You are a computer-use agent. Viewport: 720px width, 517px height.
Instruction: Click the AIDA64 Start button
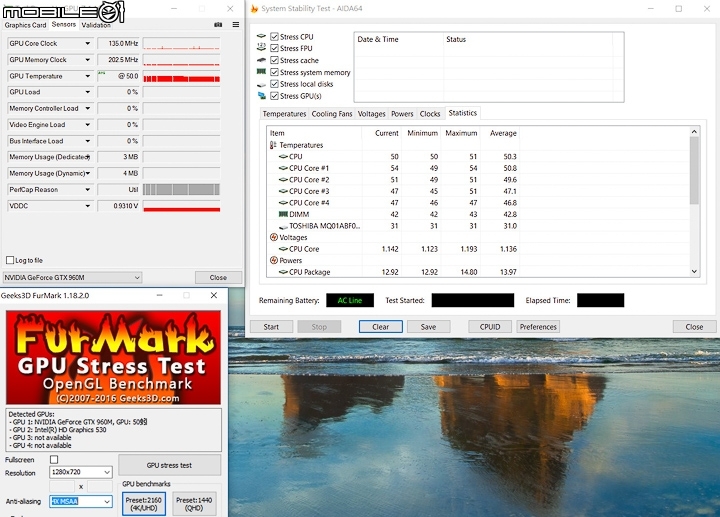click(271, 327)
